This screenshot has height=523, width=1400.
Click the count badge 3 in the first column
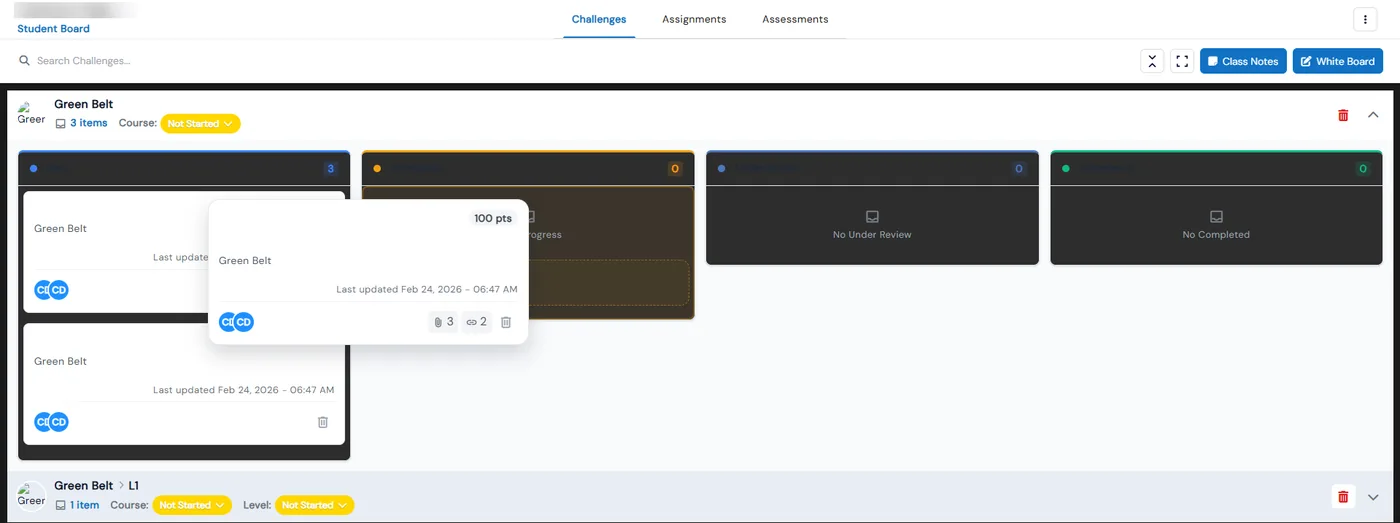pyautogui.click(x=331, y=169)
